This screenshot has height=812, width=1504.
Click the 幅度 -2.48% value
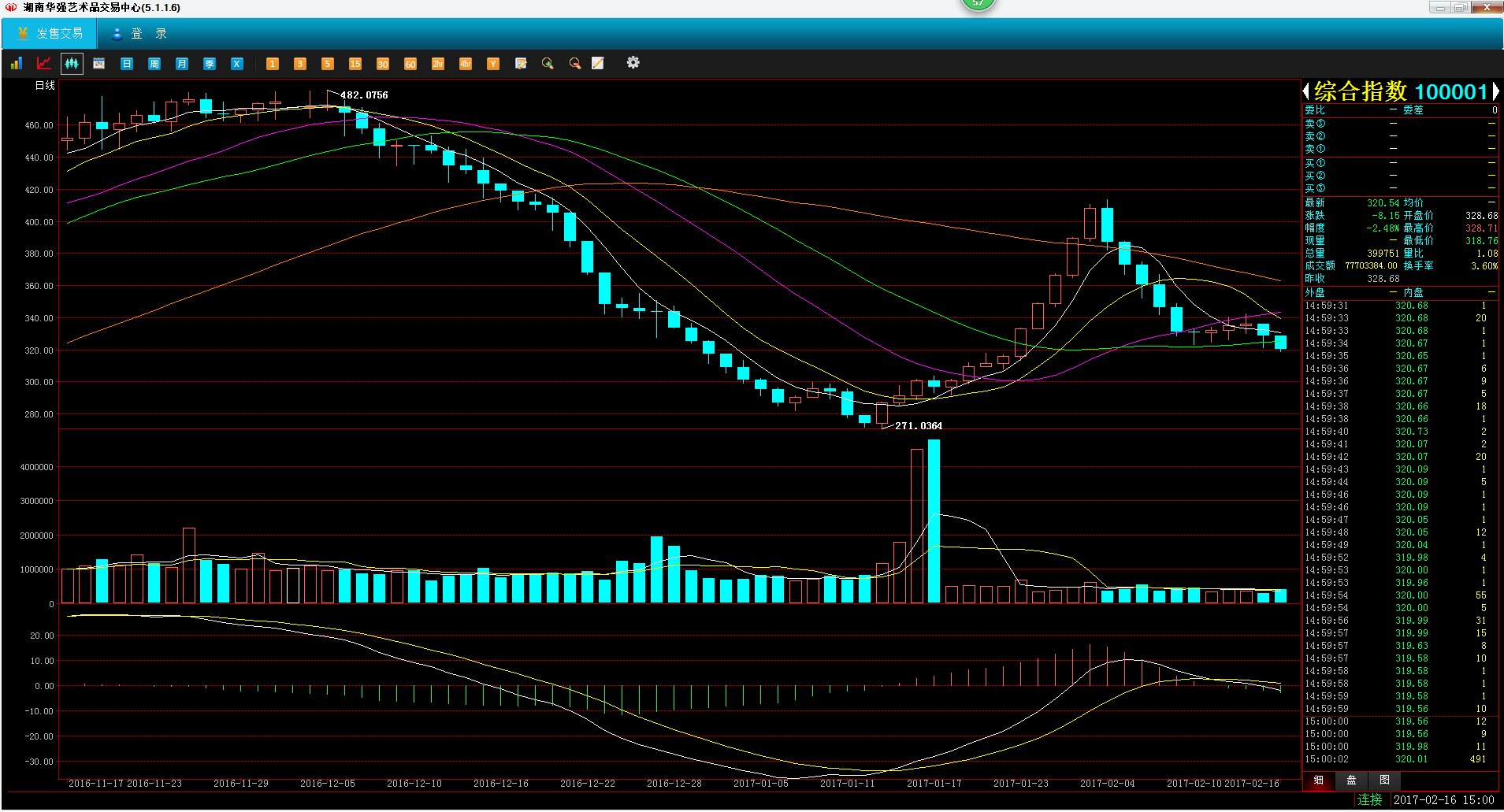click(1383, 228)
